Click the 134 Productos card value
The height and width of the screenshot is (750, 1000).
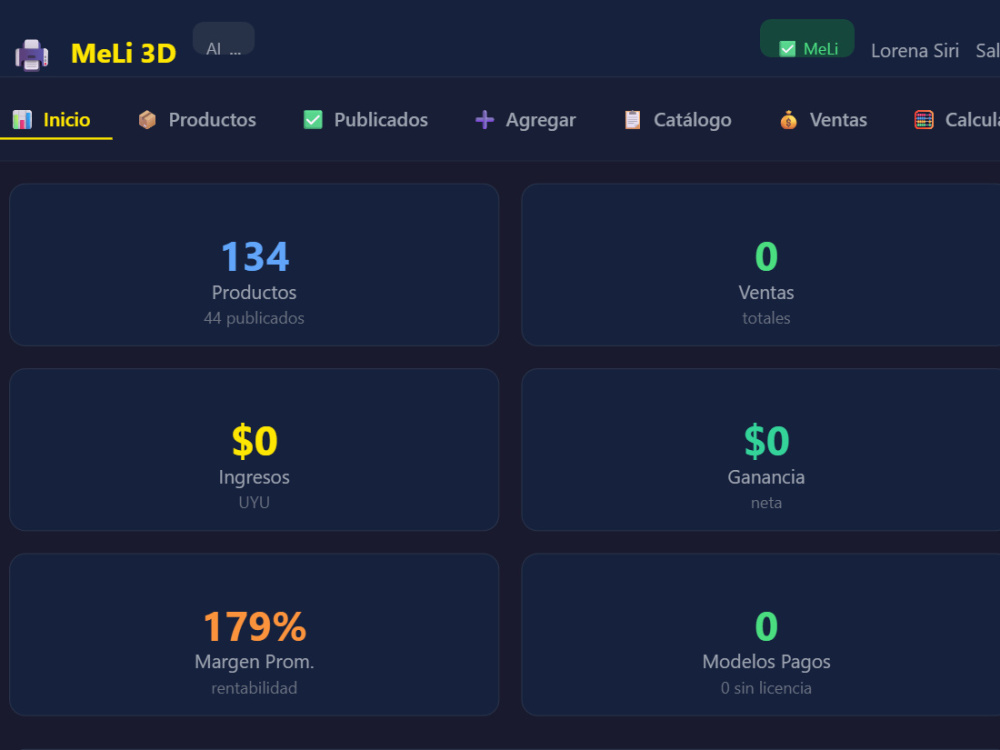[x=254, y=257]
